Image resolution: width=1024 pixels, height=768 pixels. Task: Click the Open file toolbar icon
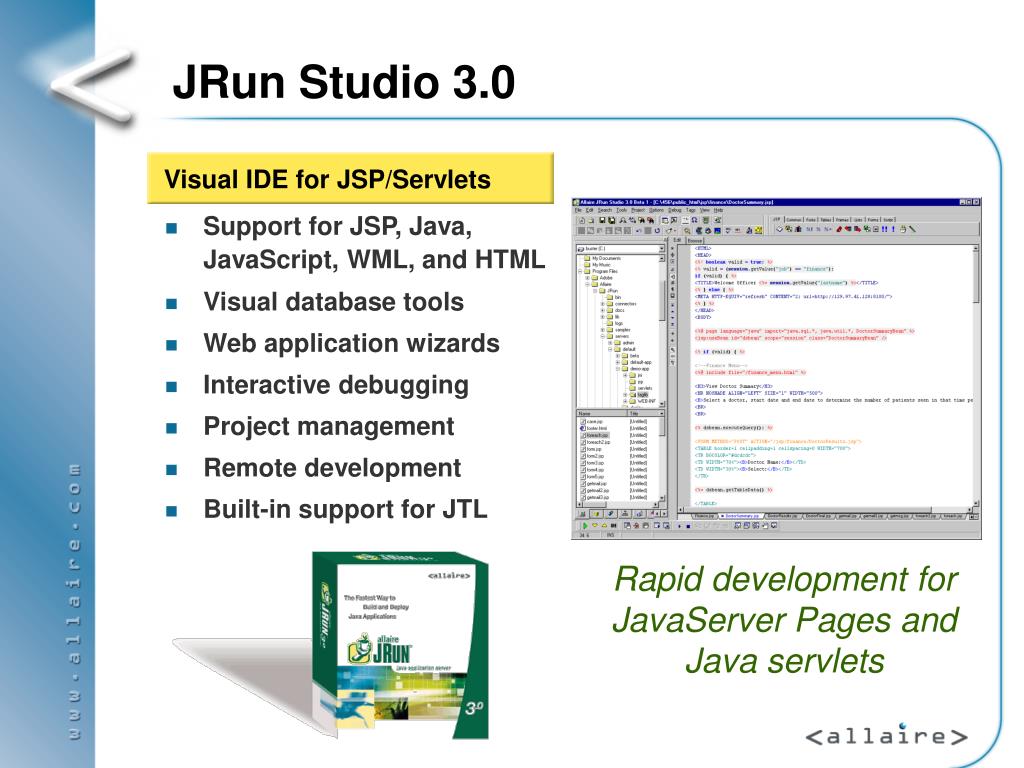[x=591, y=220]
